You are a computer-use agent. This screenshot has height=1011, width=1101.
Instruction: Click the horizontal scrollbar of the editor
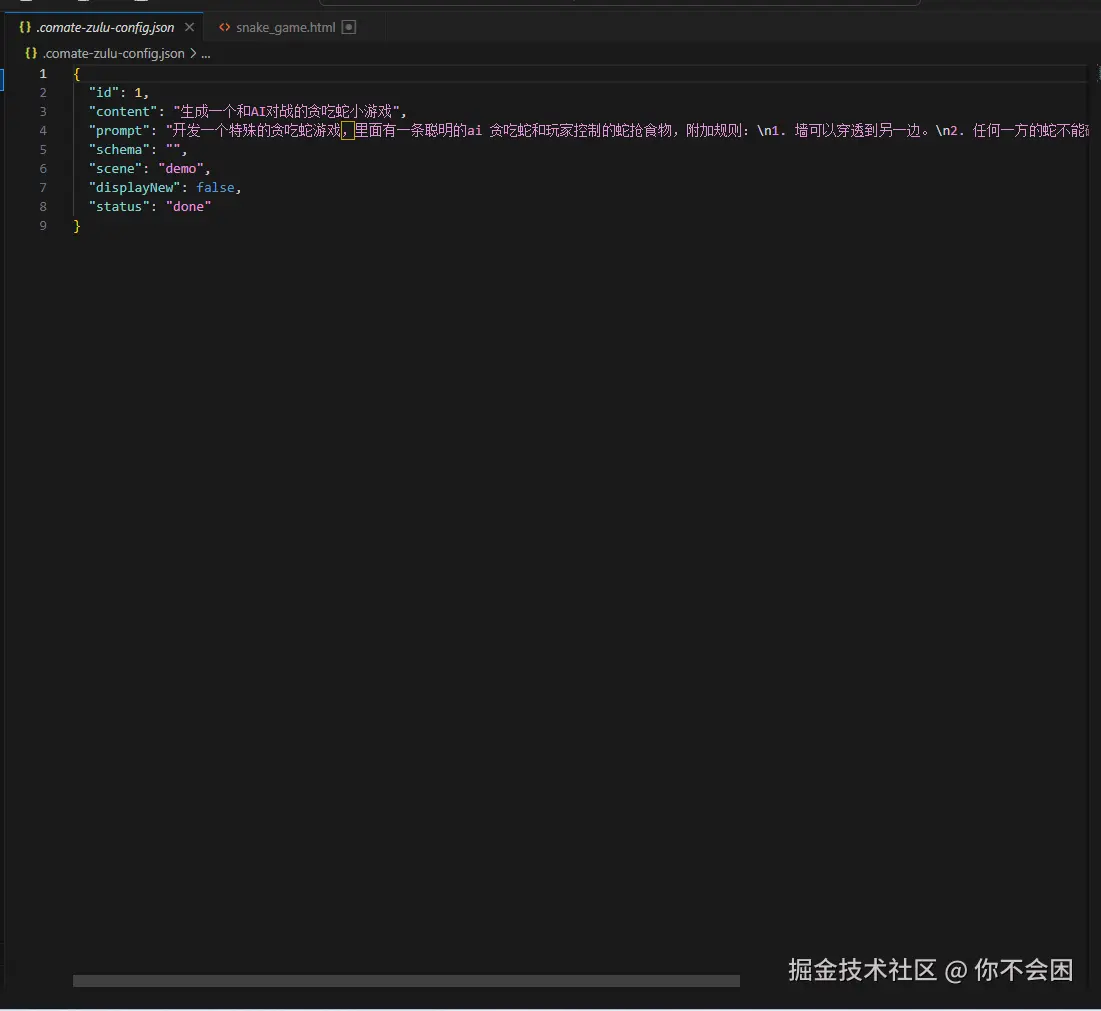pyautogui.click(x=406, y=981)
